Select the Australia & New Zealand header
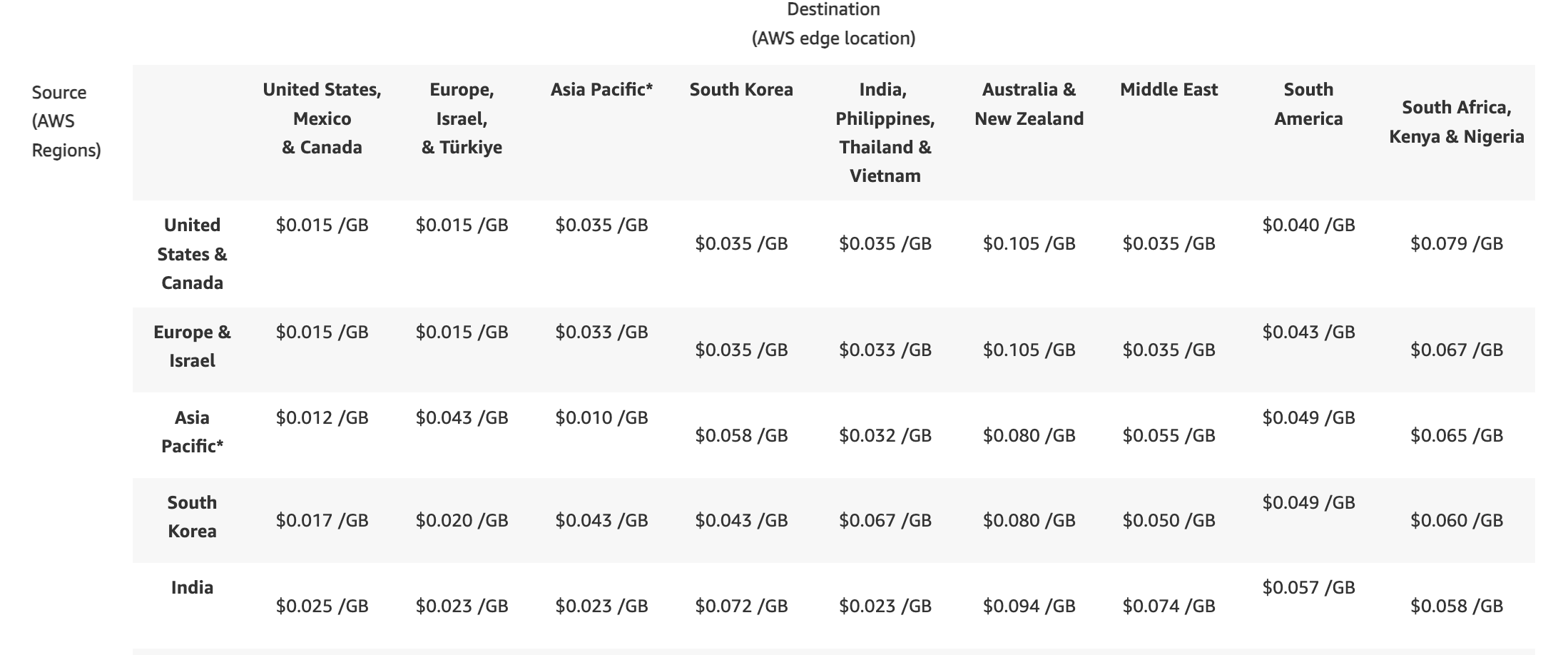The width and height of the screenshot is (1568, 655). coord(1029,104)
